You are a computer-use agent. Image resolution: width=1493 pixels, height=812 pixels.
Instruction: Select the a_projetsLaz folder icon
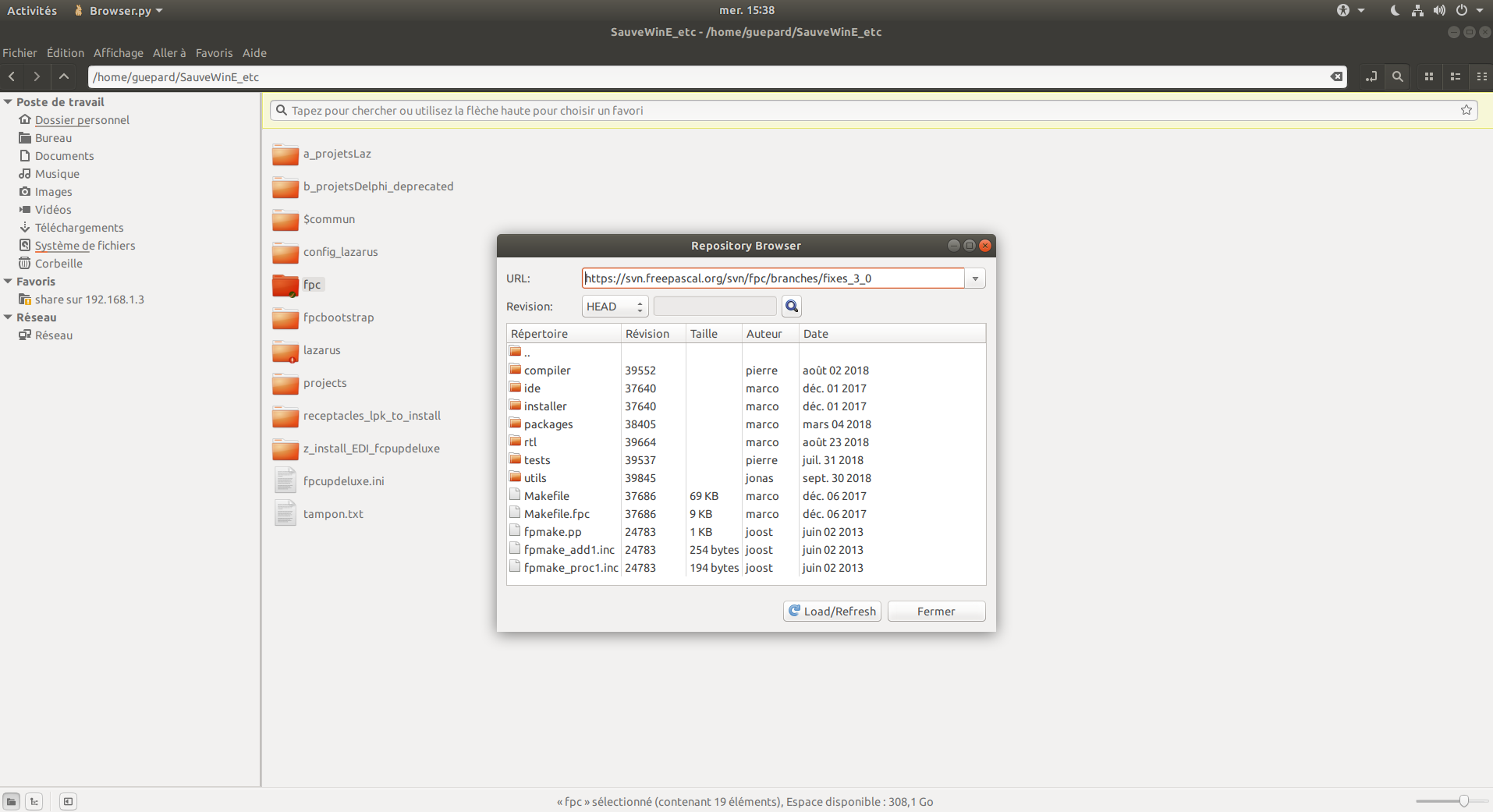click(285, 154)
